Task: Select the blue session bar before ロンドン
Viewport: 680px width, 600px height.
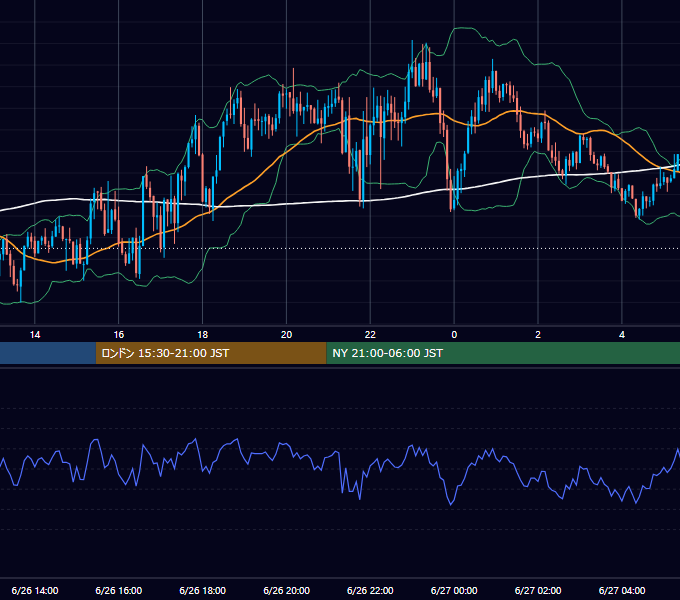Action: [x=48, y=353]
